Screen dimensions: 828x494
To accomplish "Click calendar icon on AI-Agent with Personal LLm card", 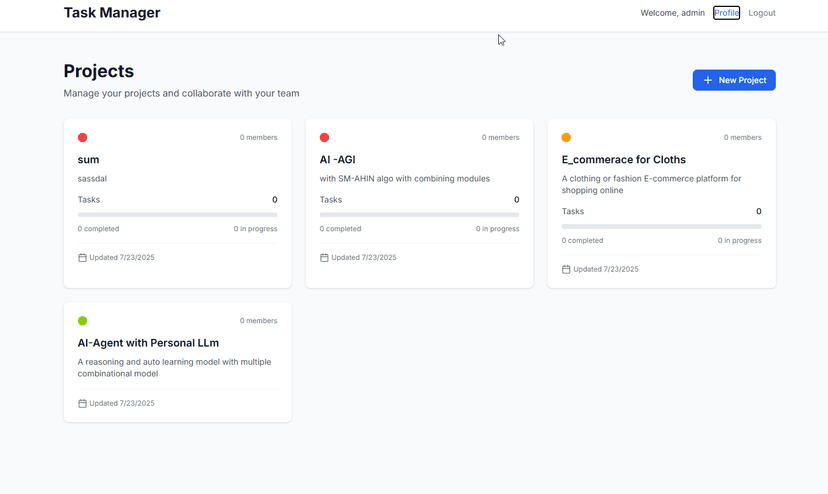I will point(82,403).
